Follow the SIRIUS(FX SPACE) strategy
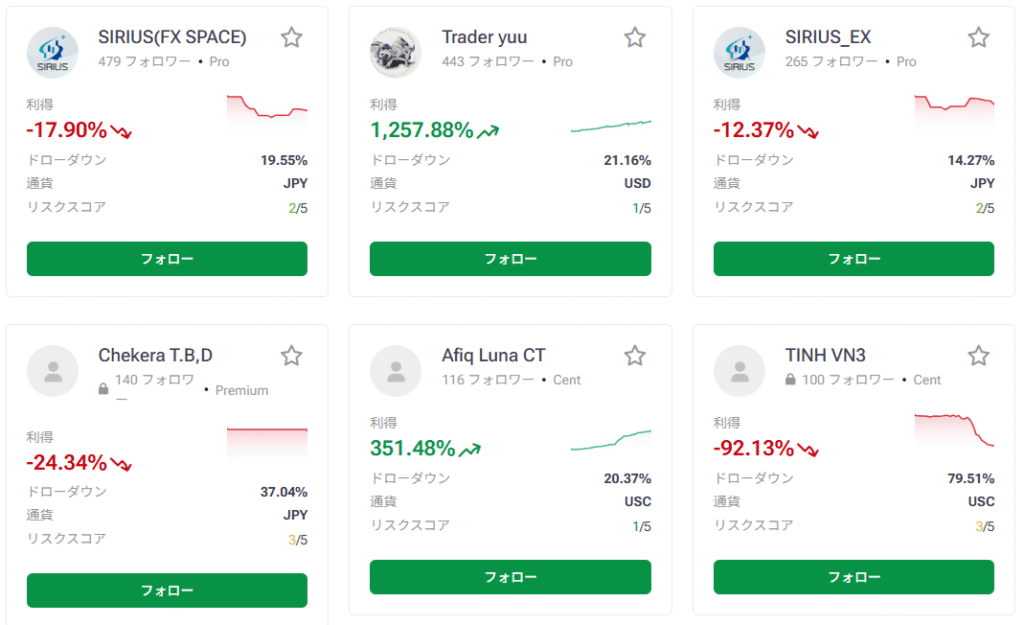Screen dimensions: 1024x625 (167, 259)
